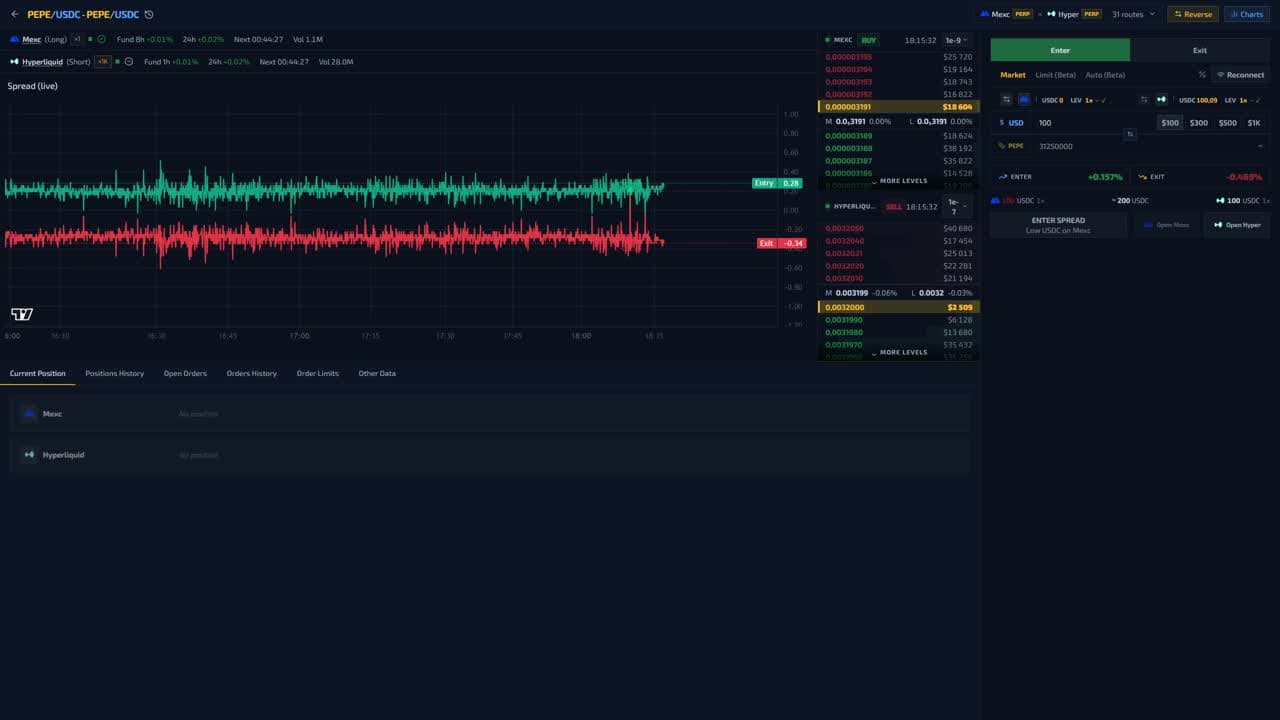Click the green Entry 0.28 chart label
Image resolution: width=1280 pixels, height=720 pixels.
pyautogui.click(x=777, y=183)
